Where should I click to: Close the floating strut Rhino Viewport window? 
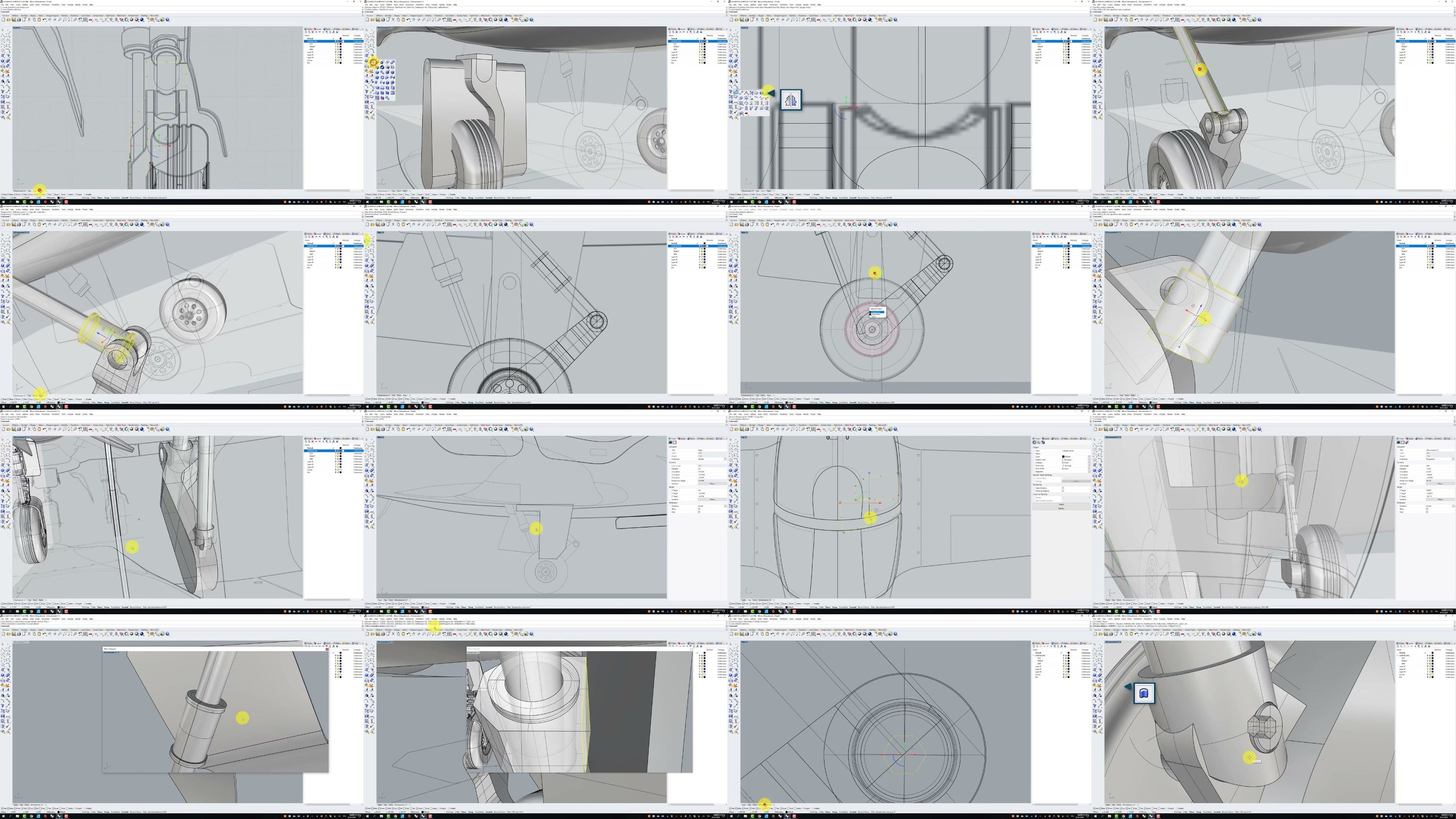tap(327, 649)
